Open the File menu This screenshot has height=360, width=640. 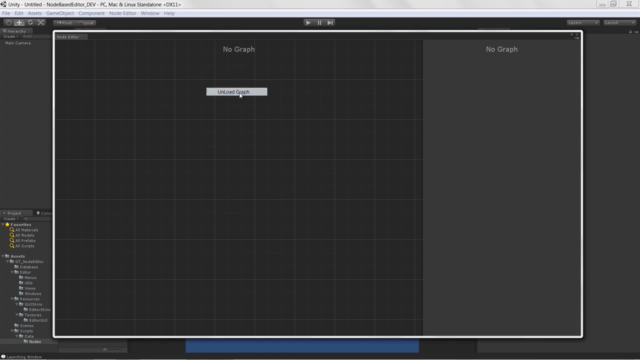(x=6, y=13)
